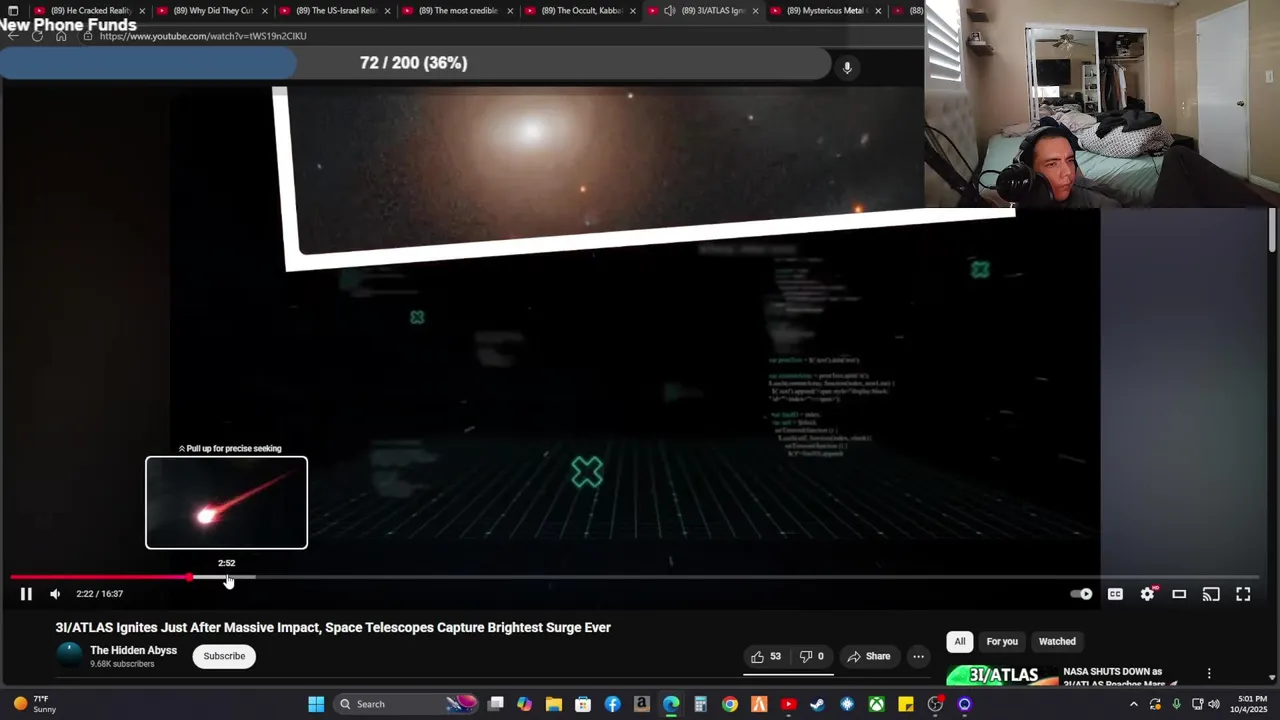This screenshot has width=1280, height=720.
Task: Open the player settings gear
Action: [1148, 594]
